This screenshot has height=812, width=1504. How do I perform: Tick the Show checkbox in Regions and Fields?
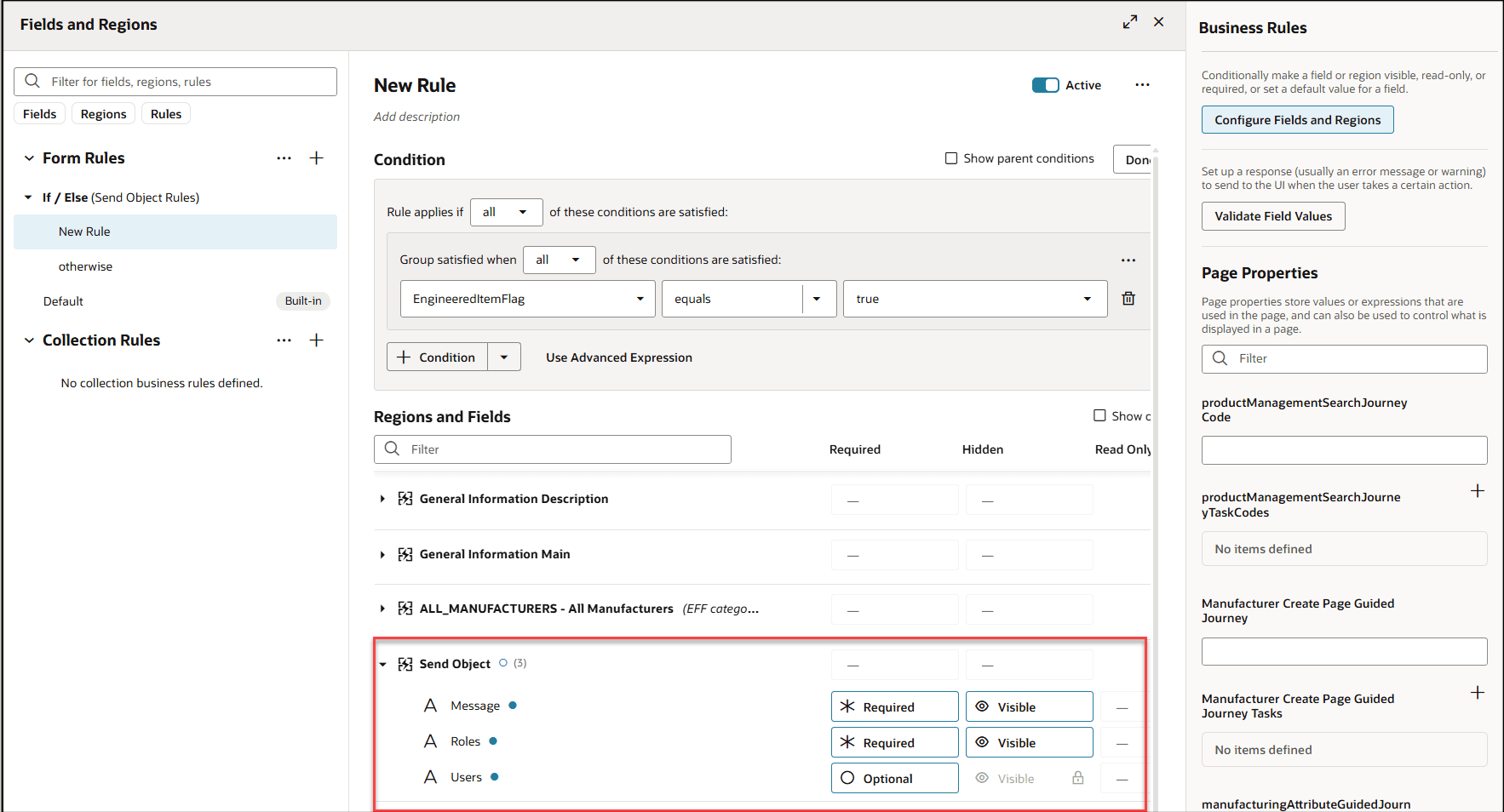(1099, 415)
